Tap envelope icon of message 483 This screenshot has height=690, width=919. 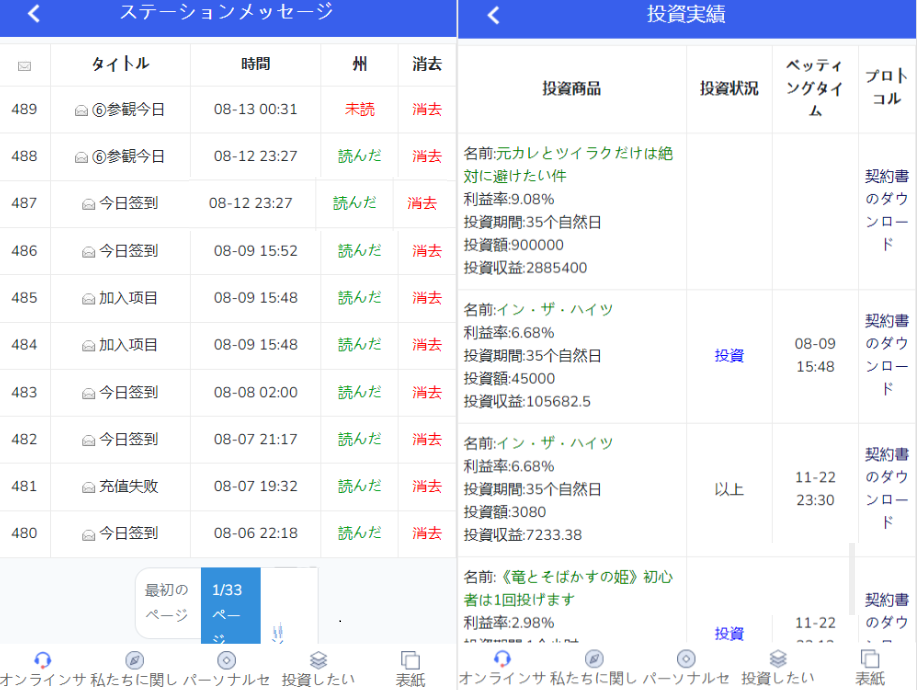point(89,393)
